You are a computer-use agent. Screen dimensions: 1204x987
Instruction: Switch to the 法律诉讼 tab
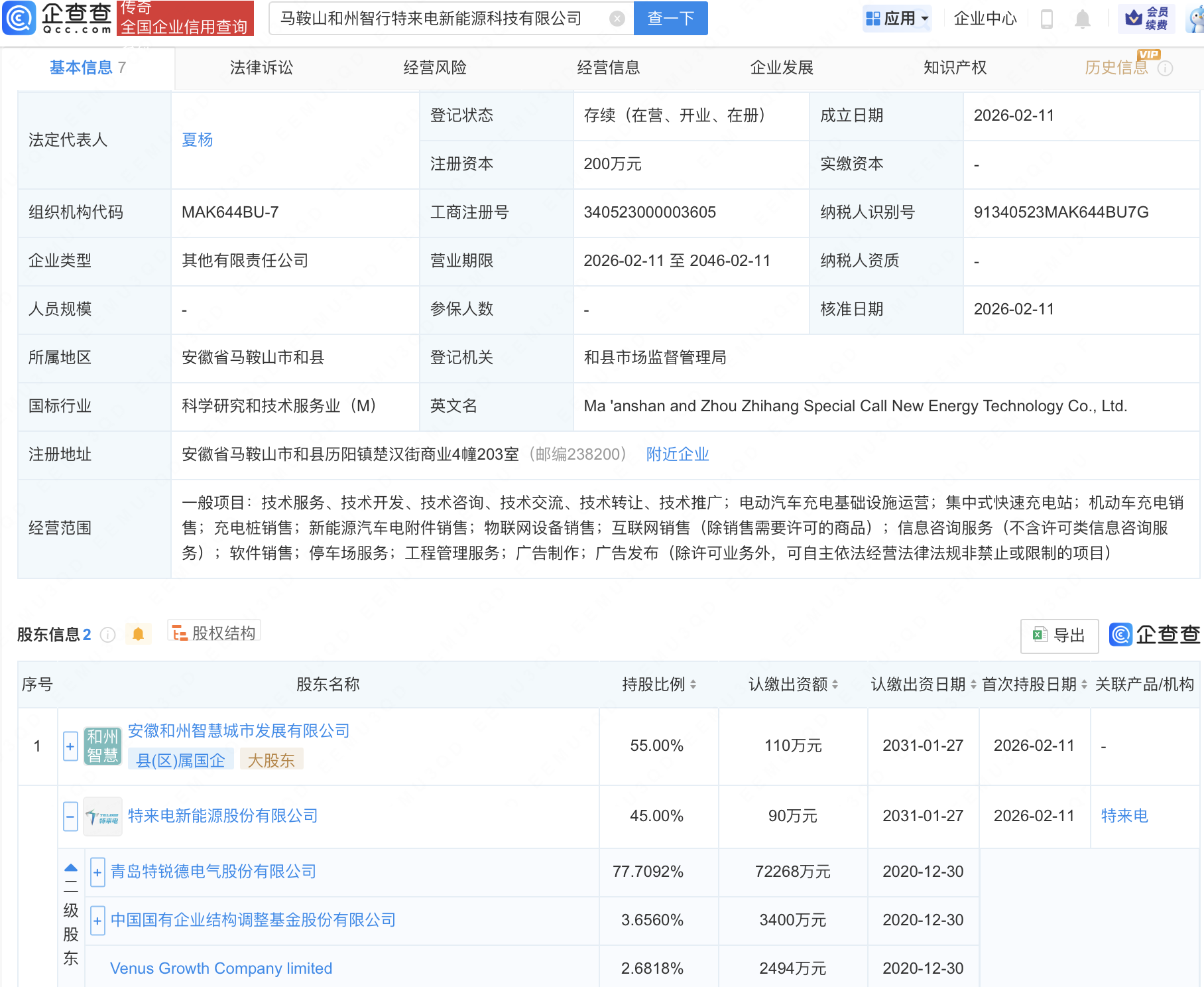261,68
